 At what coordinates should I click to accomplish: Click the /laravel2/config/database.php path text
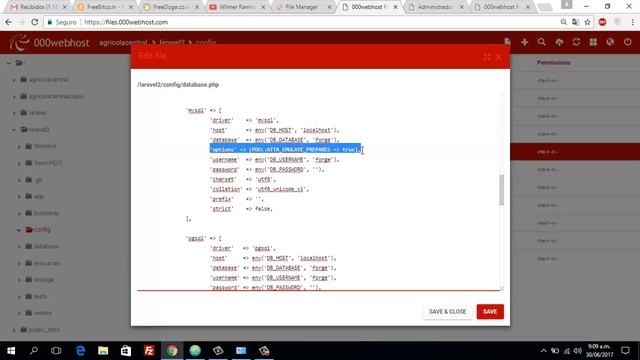tap(178, 84)
